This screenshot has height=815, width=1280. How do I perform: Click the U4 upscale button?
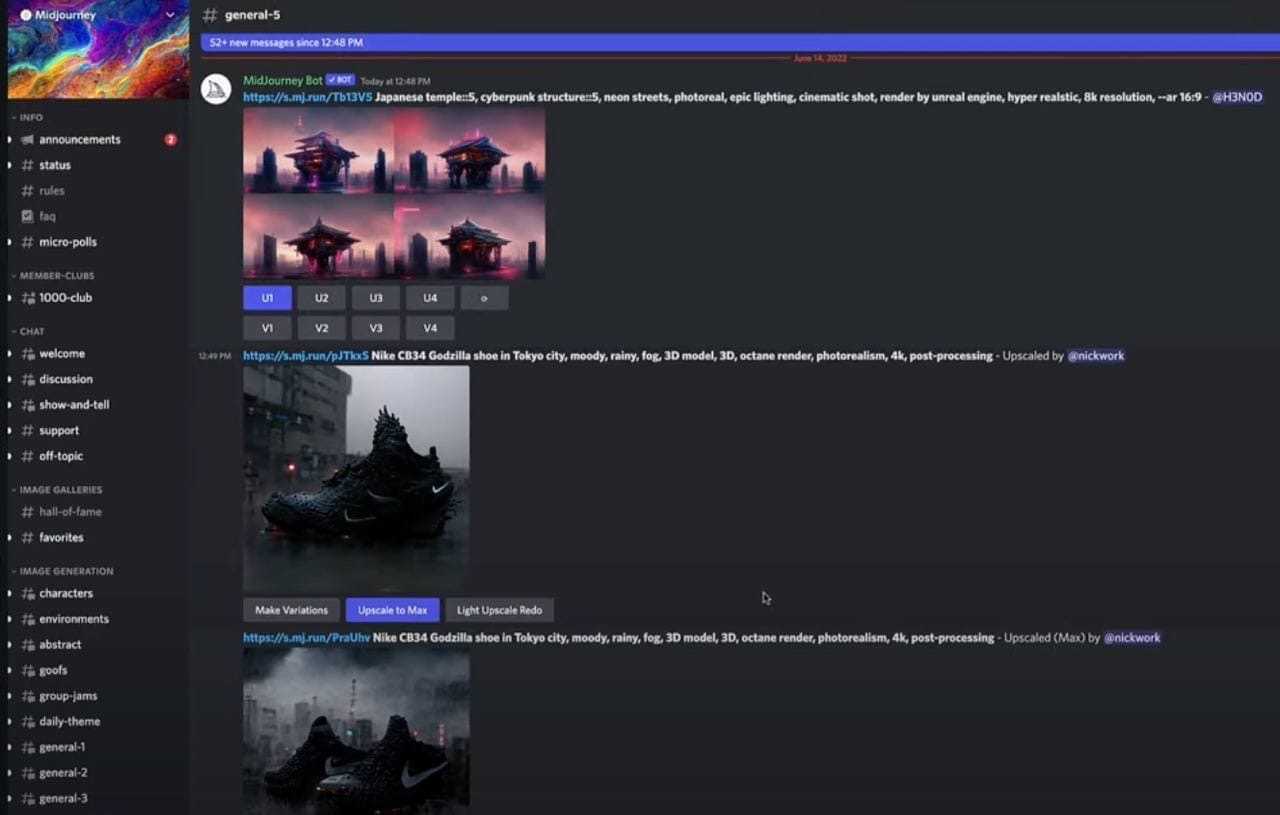(429, 298)
